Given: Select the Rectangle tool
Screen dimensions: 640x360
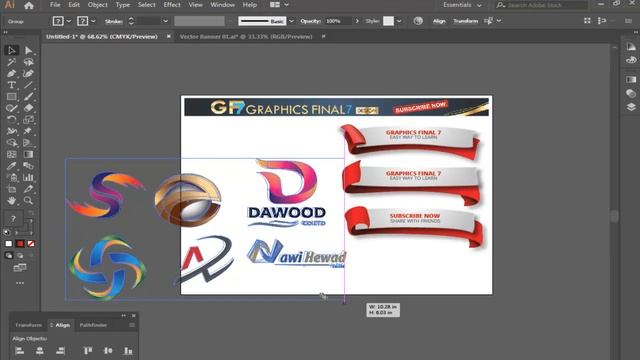Looking at the screenshot, I should pos(11,97).
